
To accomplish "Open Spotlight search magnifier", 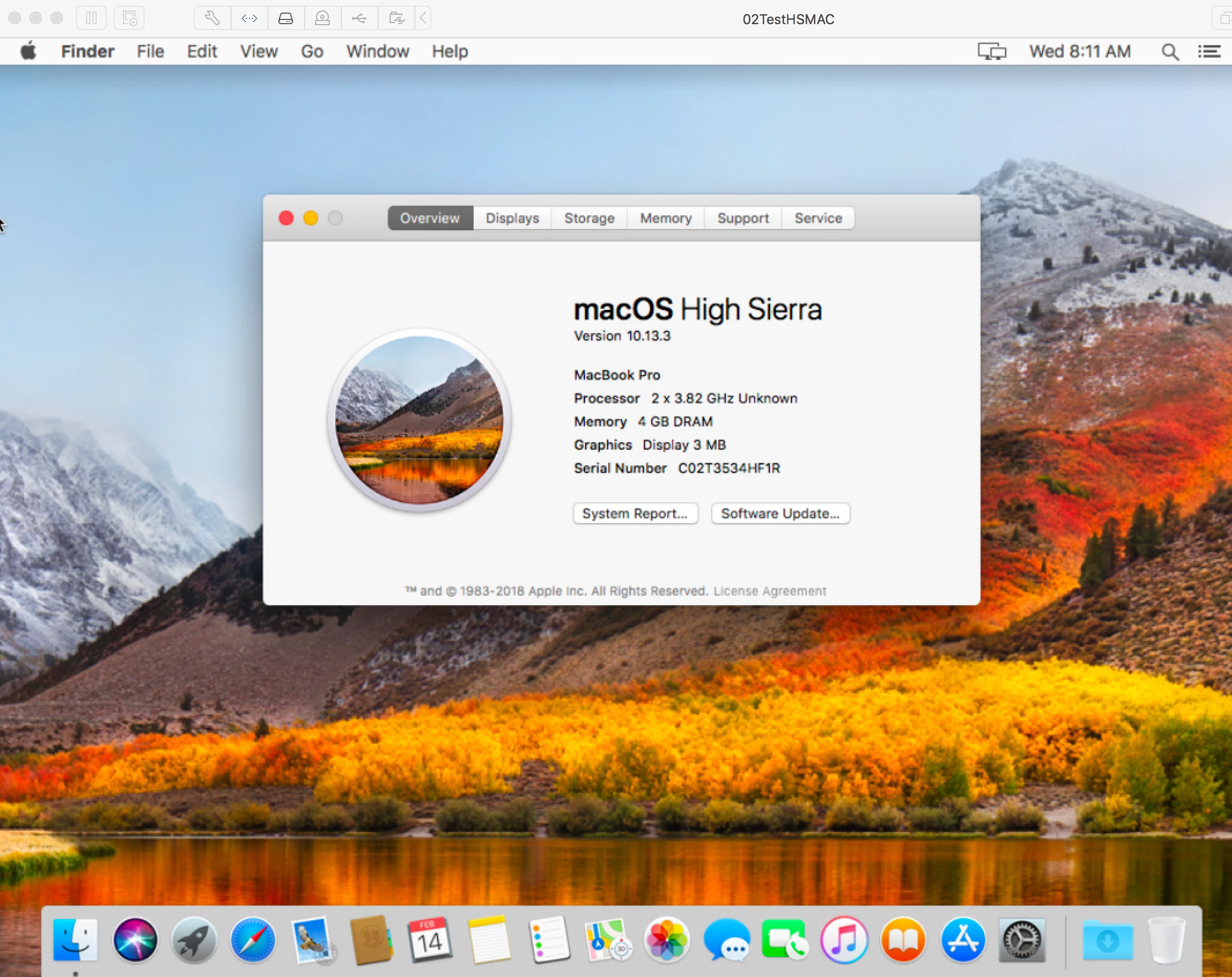I will pos(1170,52).
